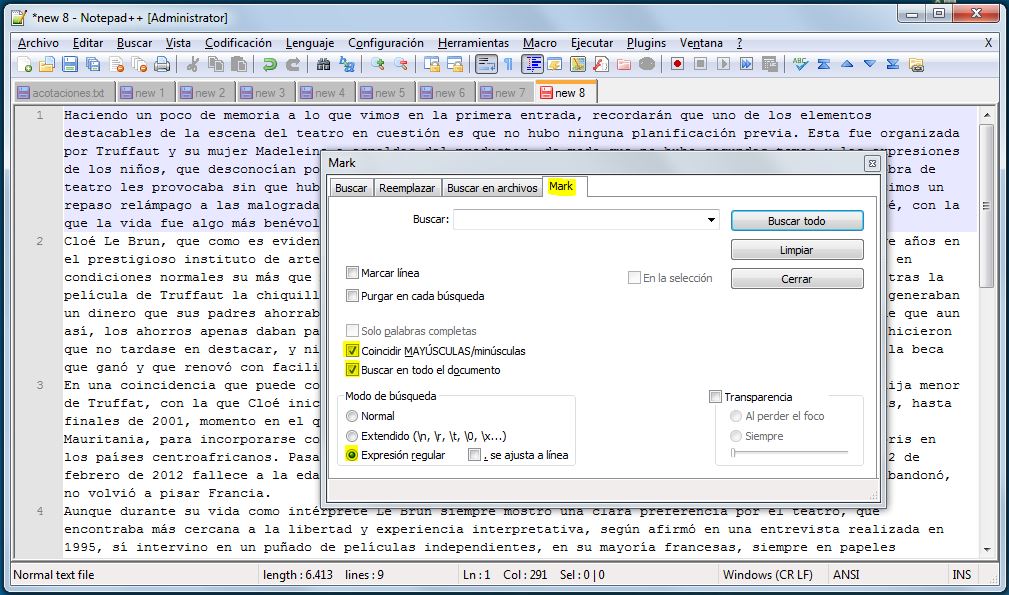Select Expresión regular radio button

point(352,455)
